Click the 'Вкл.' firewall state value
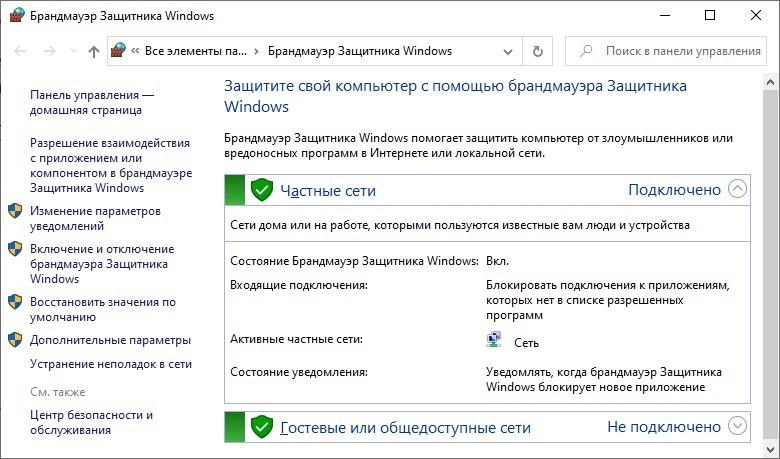Image resolution: width=780 pixels, height=459 pixels. tap(497, 261)
